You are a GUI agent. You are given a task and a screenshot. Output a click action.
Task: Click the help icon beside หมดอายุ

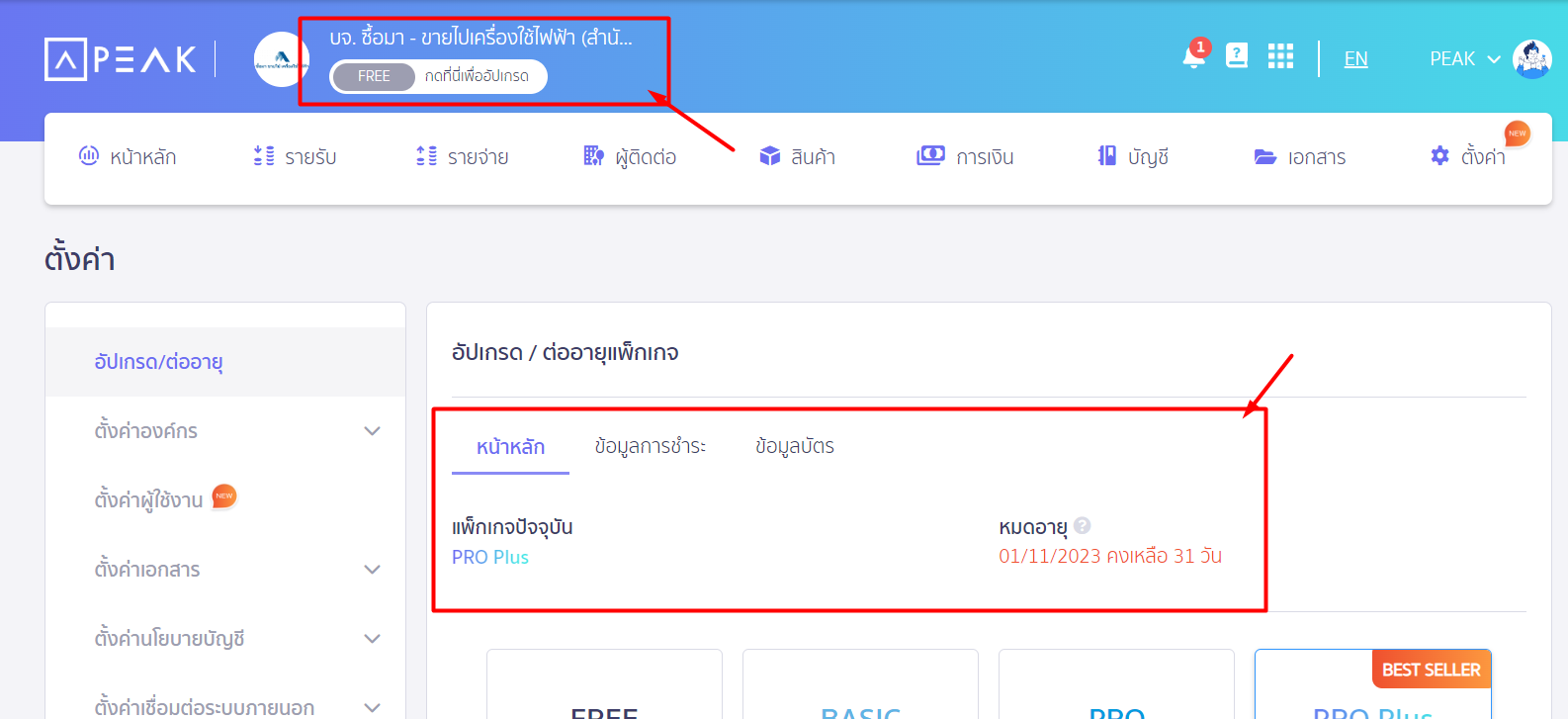[1083, 526]
